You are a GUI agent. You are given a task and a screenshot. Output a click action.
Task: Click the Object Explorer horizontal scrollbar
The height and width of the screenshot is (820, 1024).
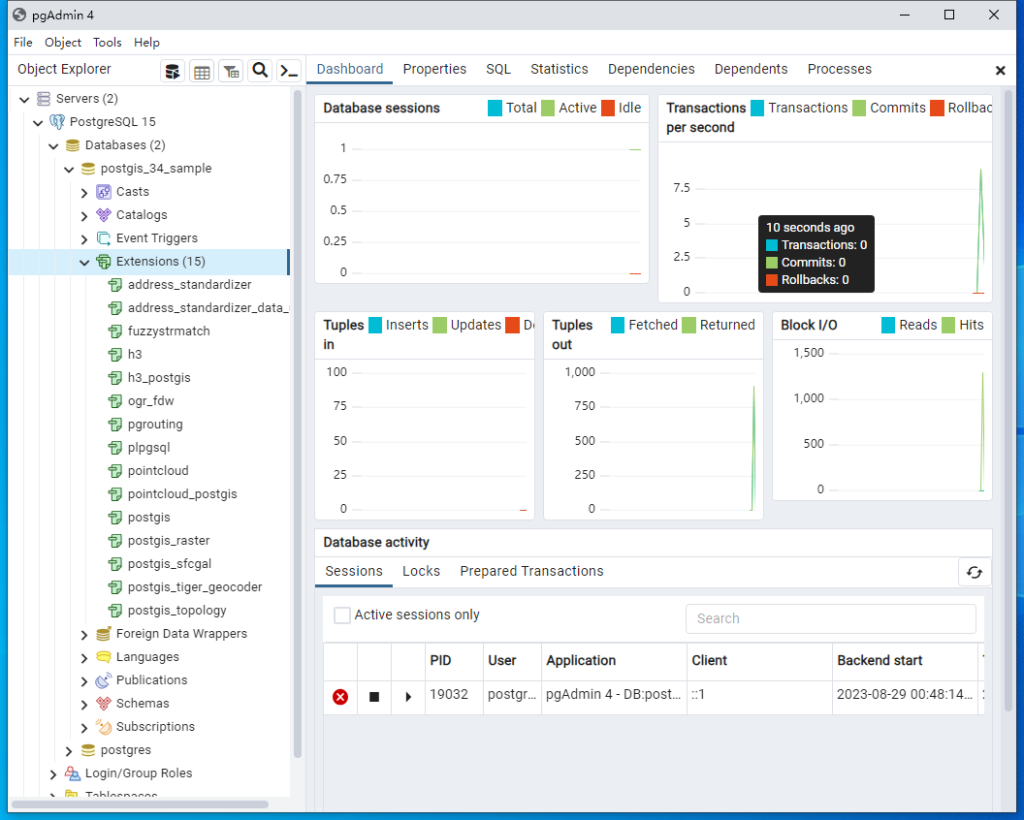(x=140, y=804)
